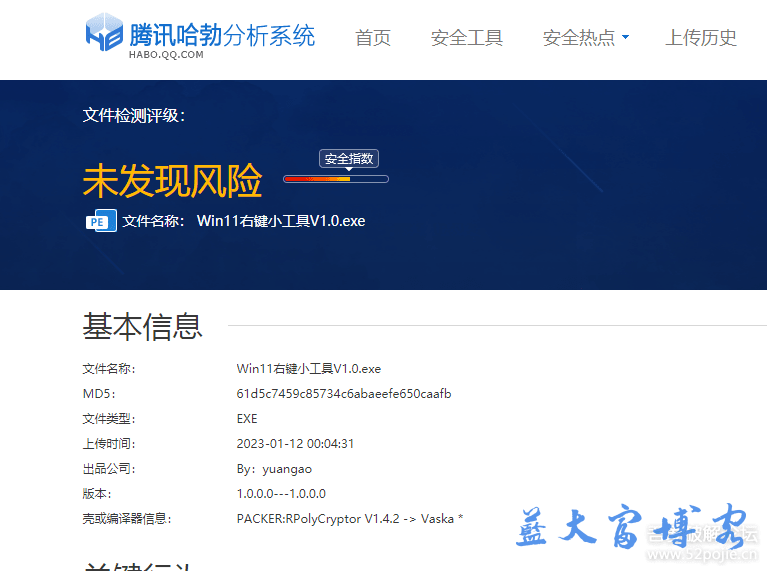This screenshot has height=571, width=767.
Task: Open the 安全工具 nav item
Action: 467,38
